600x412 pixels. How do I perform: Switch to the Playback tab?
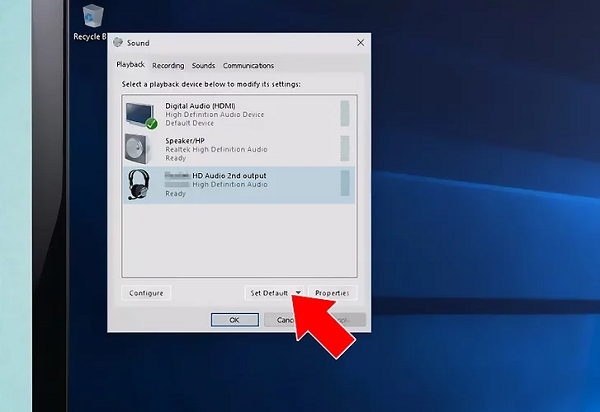tap(130, 66)
